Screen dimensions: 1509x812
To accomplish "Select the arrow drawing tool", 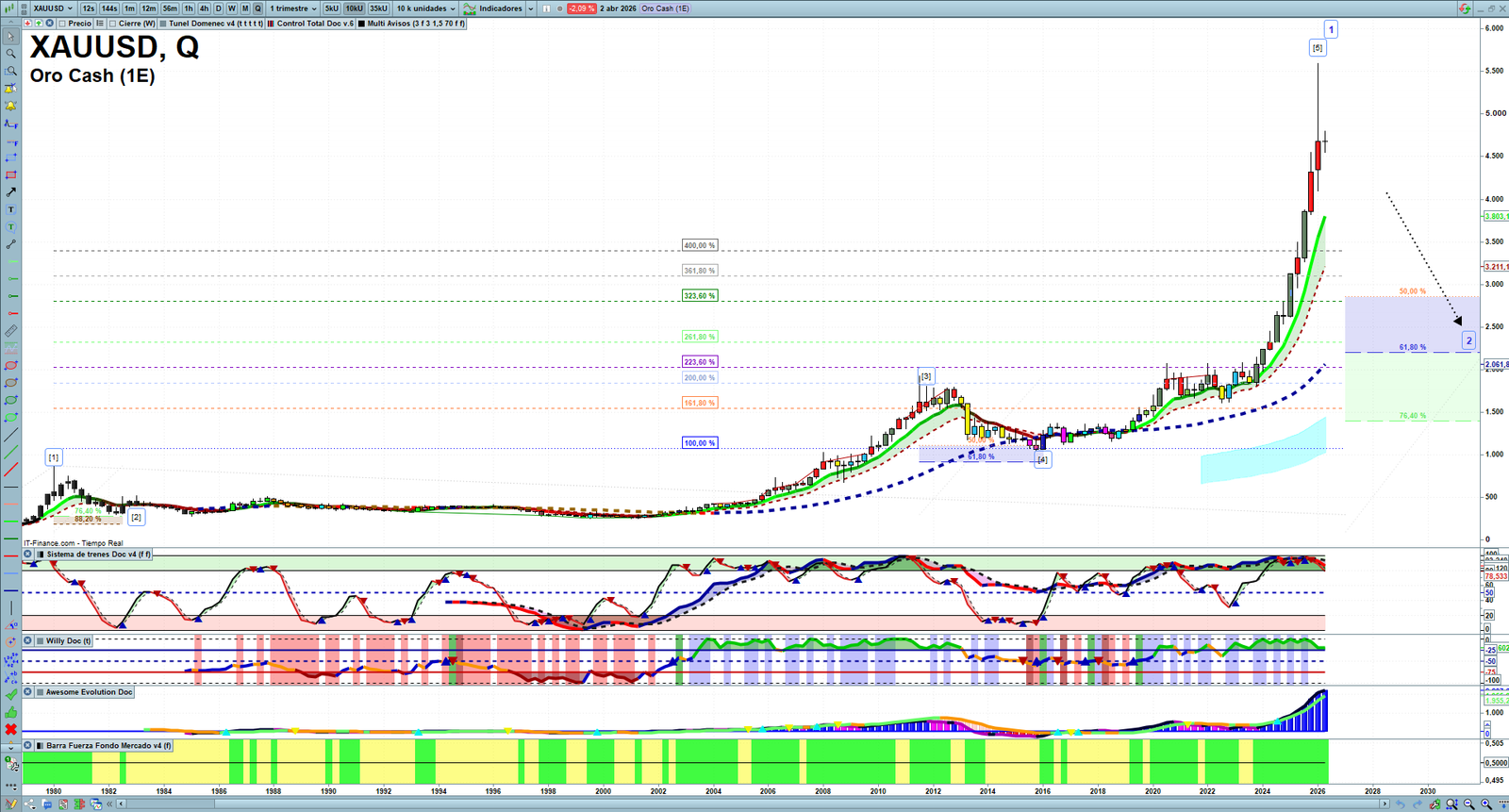I will pyautogui.click(x=11, y=192).
